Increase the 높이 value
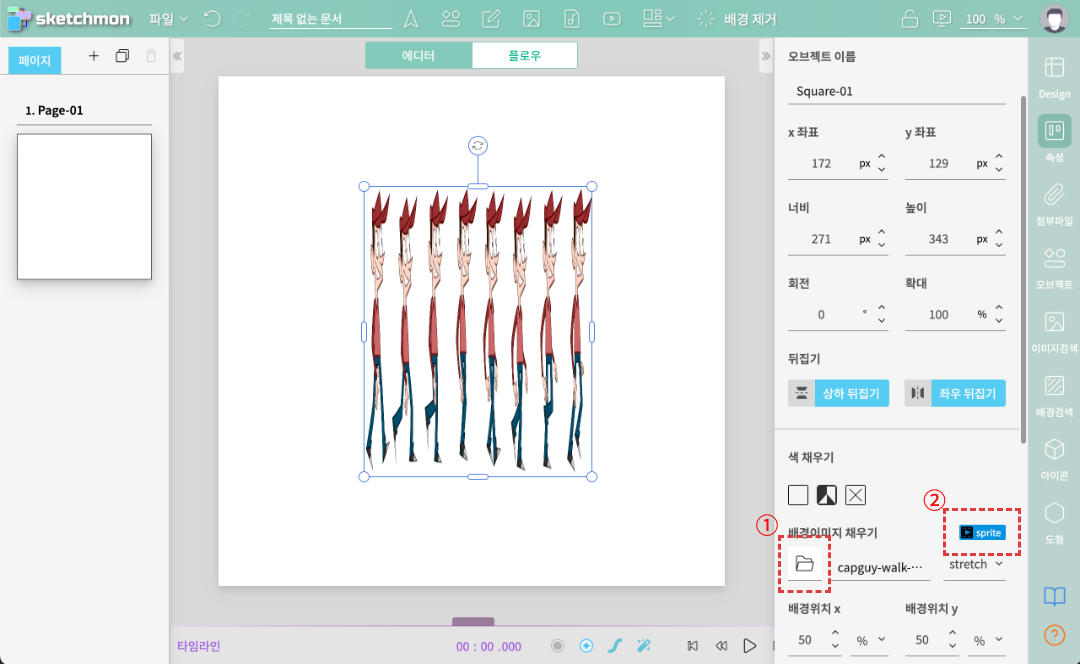Image resolution: width=1080 pixels, height=664 pixels. pos(999,233)
